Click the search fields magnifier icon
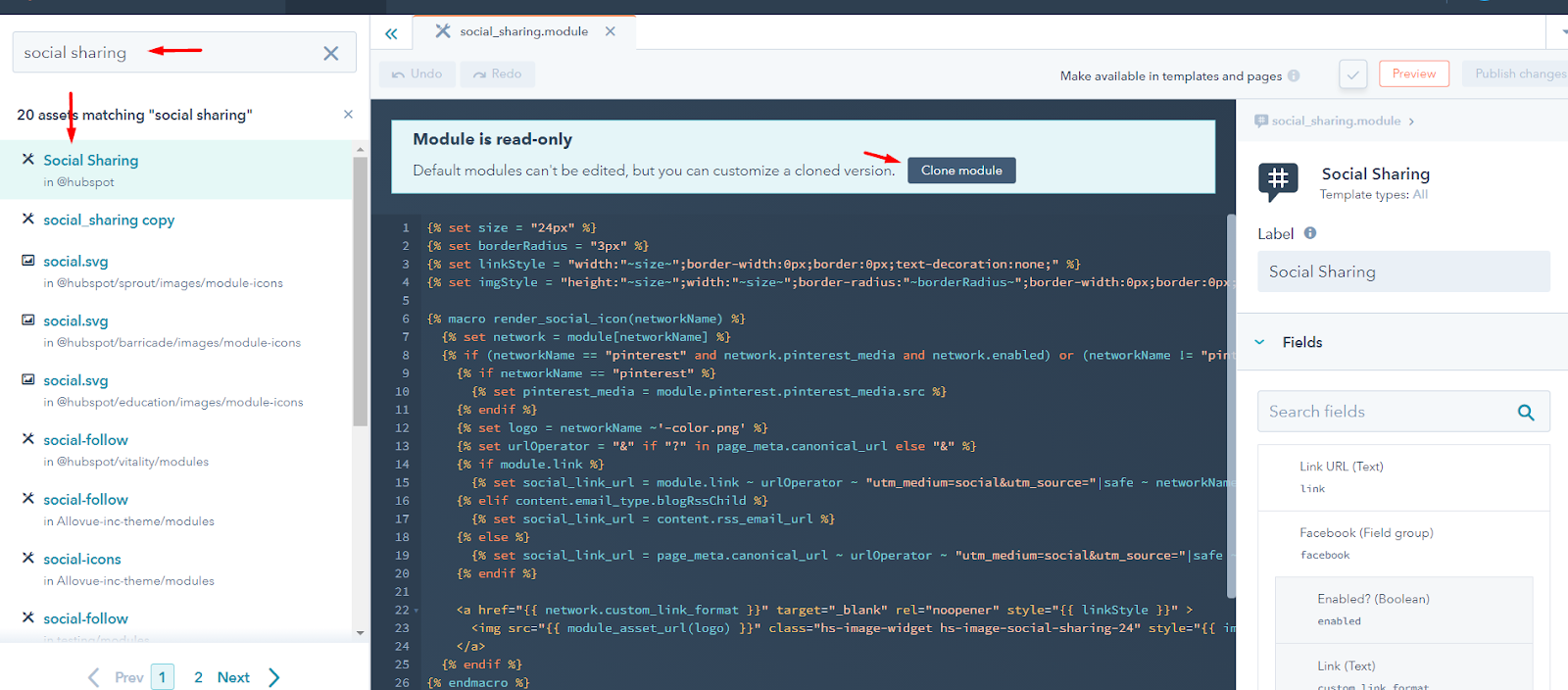Viewport: 1568px width, 690px height. (1526, 413)
